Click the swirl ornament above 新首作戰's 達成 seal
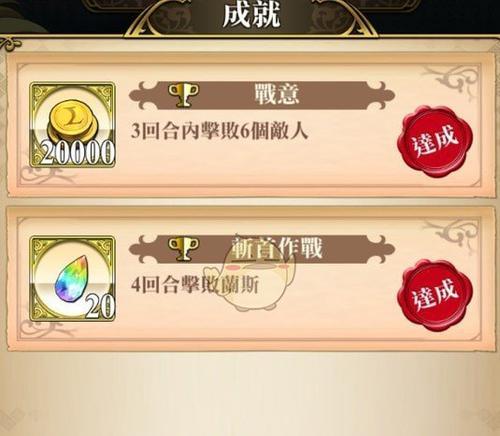 [451, 235]
